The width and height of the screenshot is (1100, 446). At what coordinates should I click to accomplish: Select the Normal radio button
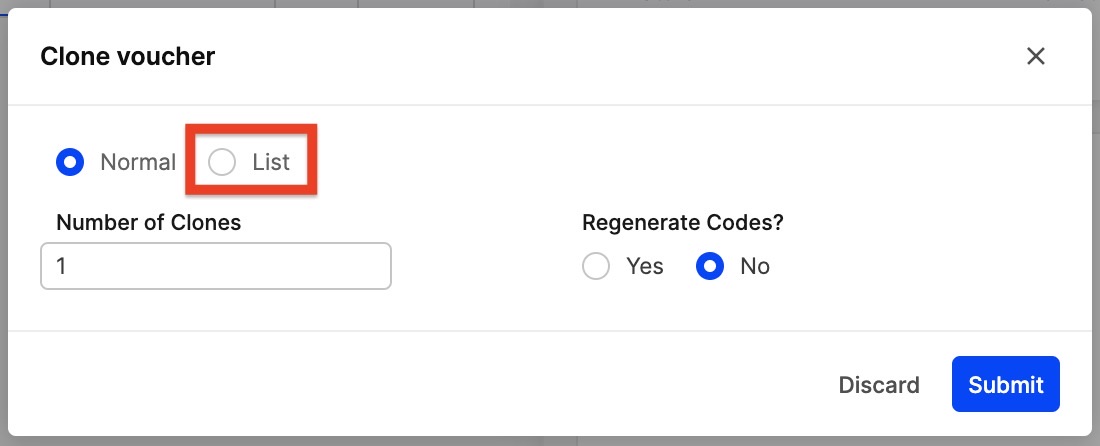70,162
